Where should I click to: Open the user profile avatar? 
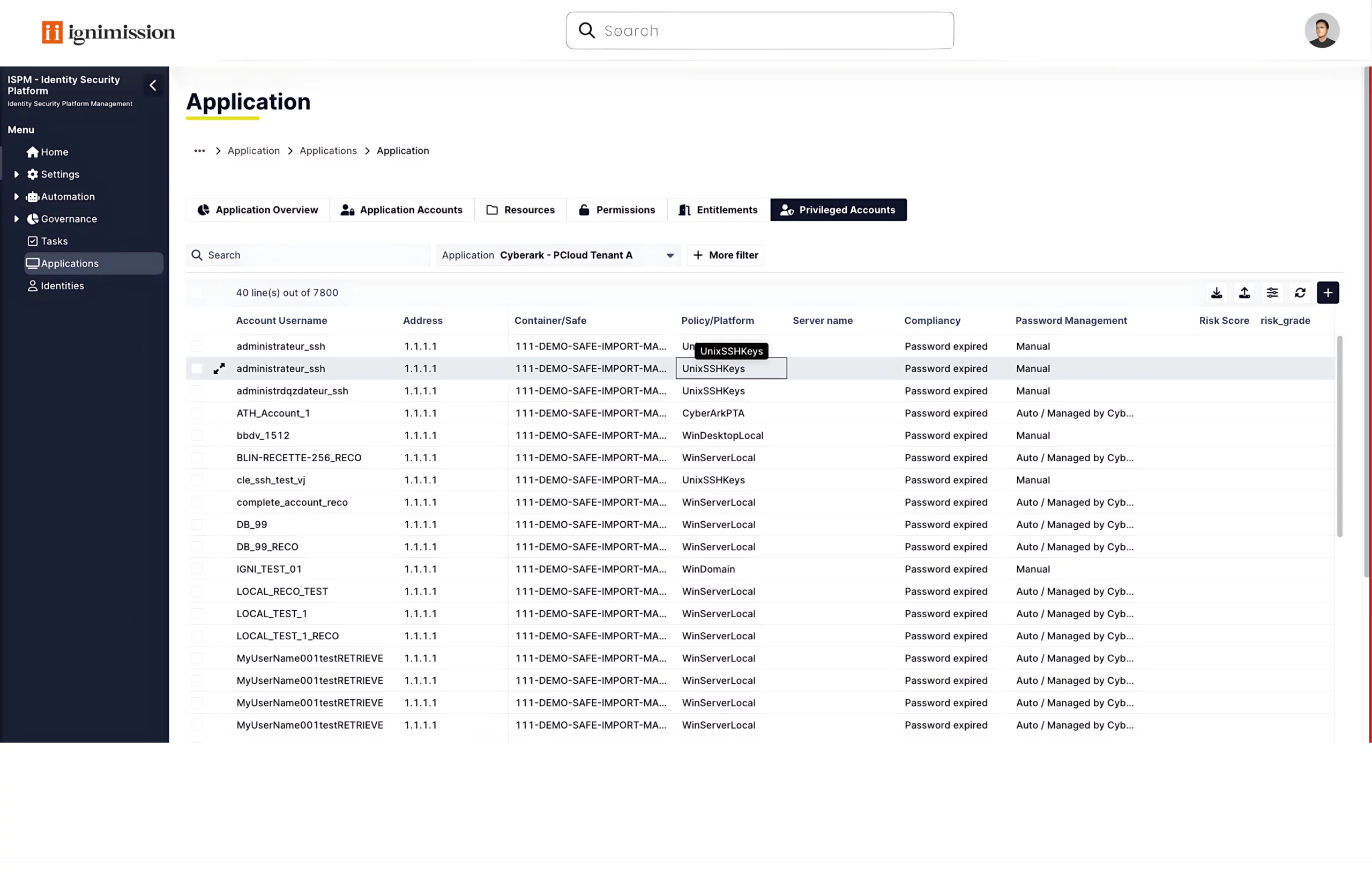click(1322, 31)
